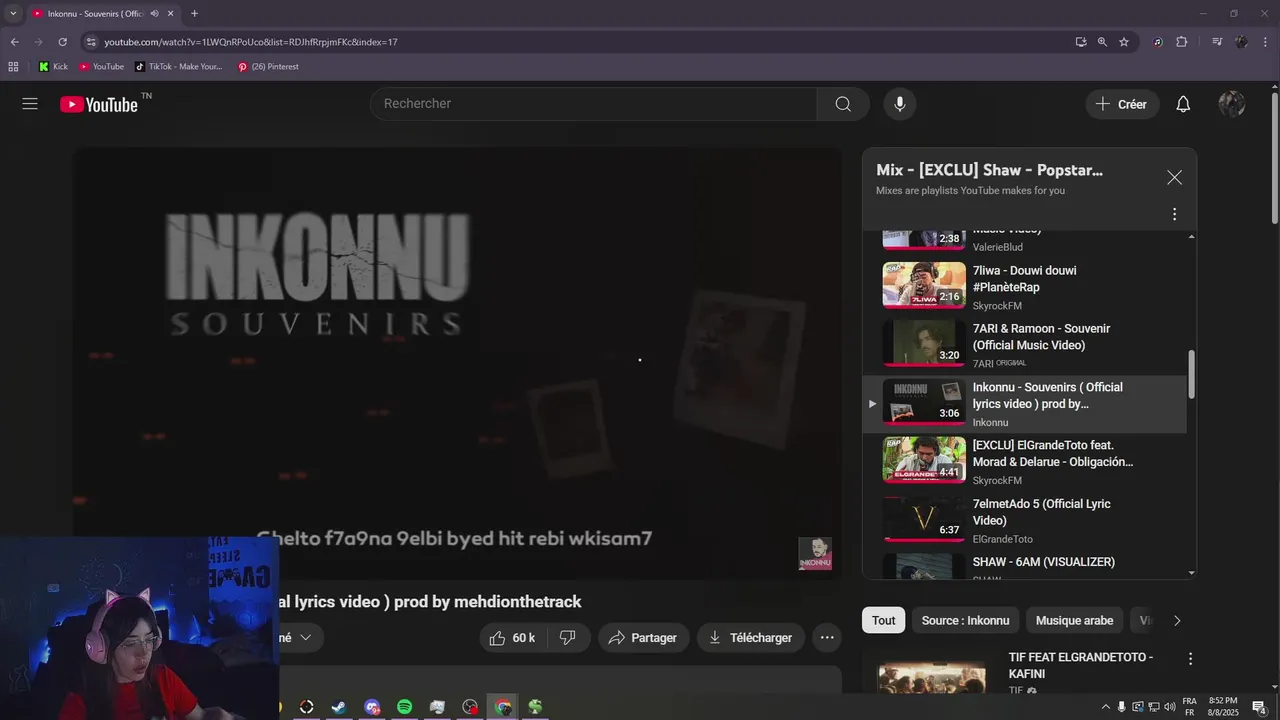This screenshot has width=1280, height=720.
Task: Open the media controls music-note icon
Action: 1217,42
